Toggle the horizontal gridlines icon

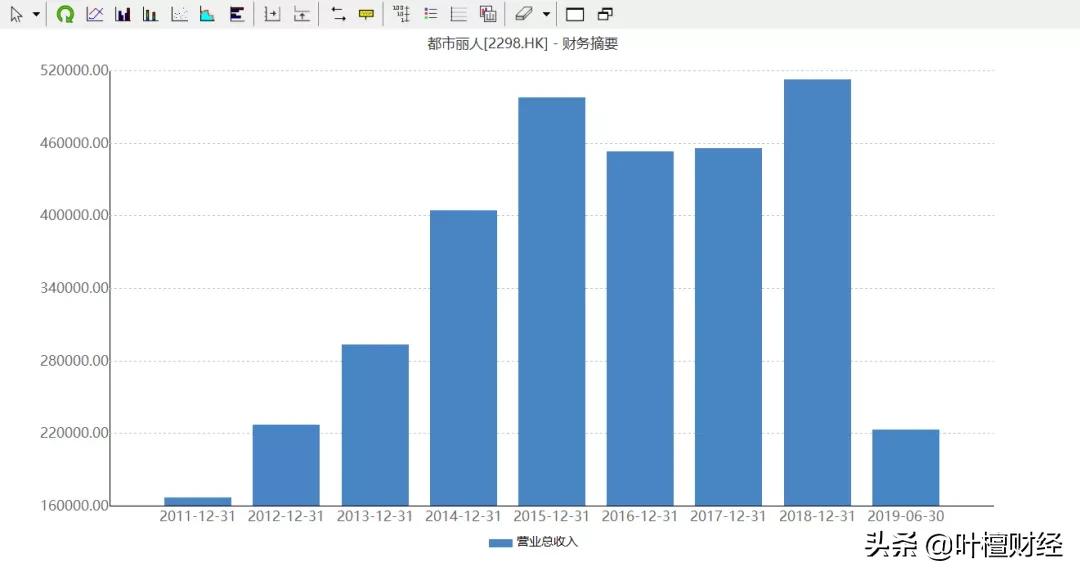click(458, 14)
